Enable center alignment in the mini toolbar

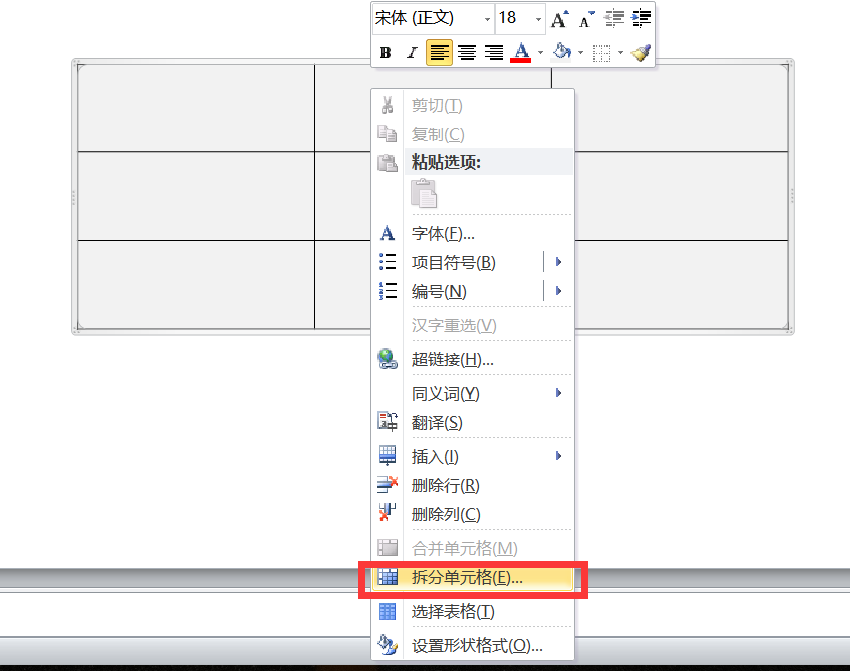[466, 51]
